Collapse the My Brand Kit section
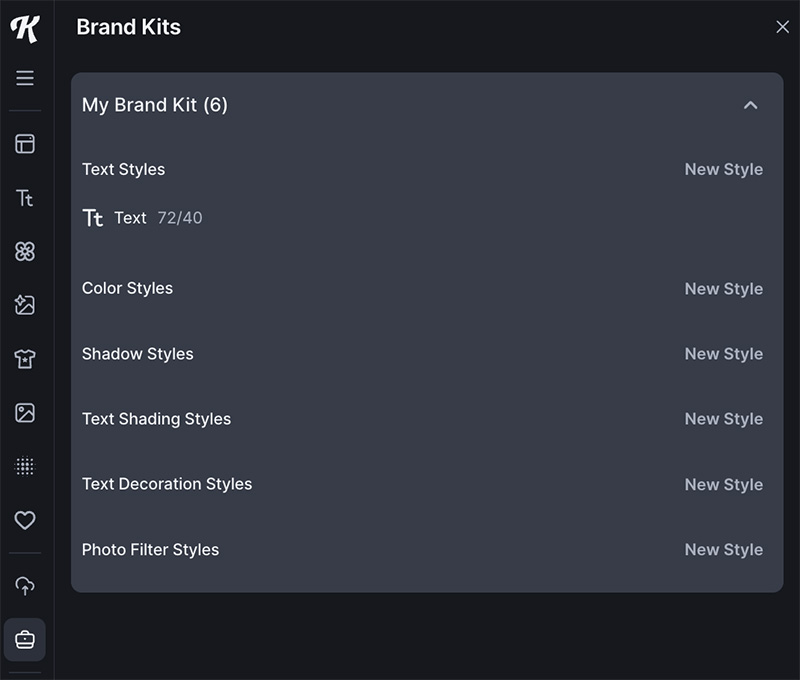 [753, 104]
